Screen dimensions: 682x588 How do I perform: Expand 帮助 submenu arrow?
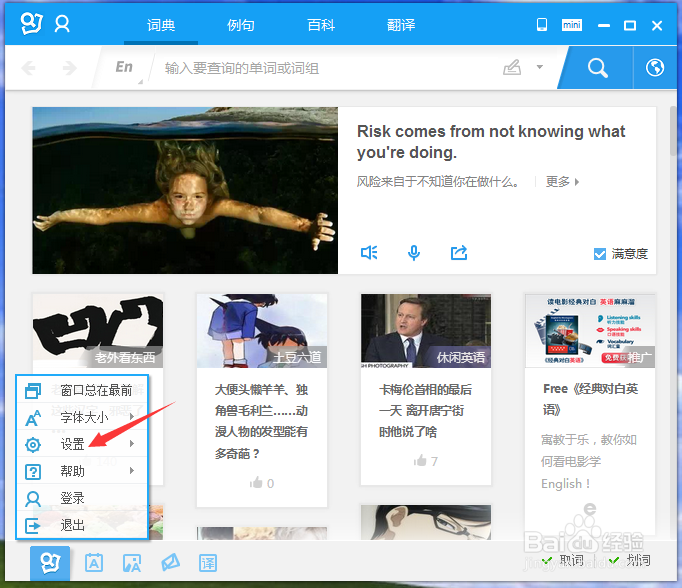tap(132, 471)
